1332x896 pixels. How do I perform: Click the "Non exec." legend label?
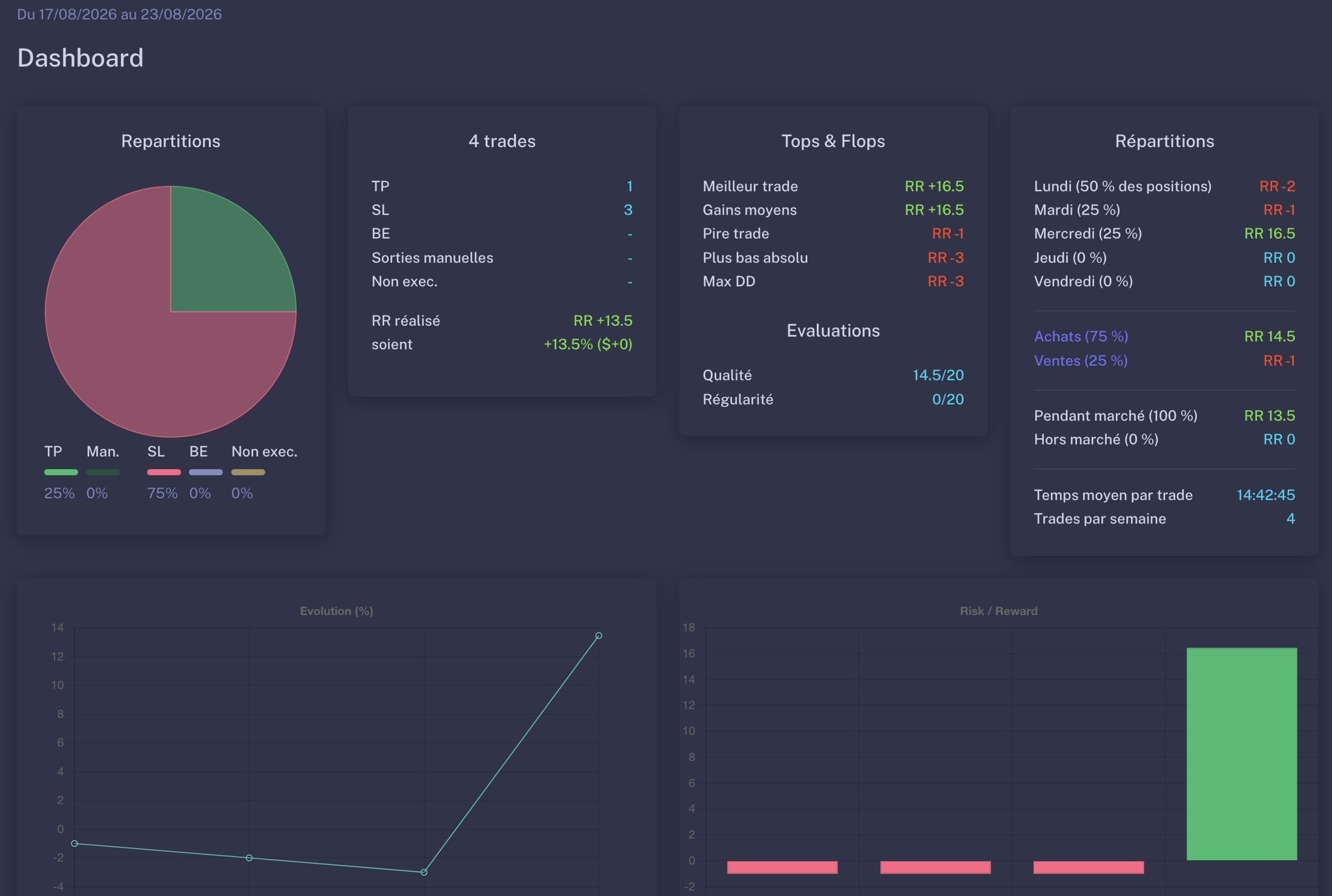pyautogui.click(x=264, y=451)
